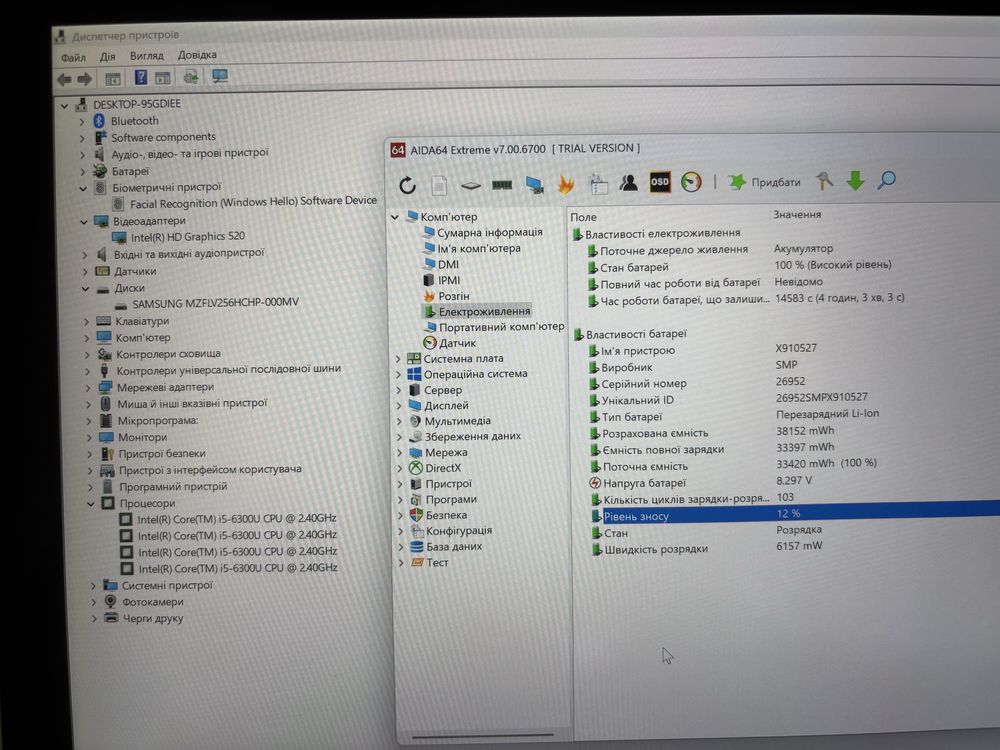This screenshot has height=750, width=1000.
Task: Click the Device Manager help question icon
Action: pos(141,78)
